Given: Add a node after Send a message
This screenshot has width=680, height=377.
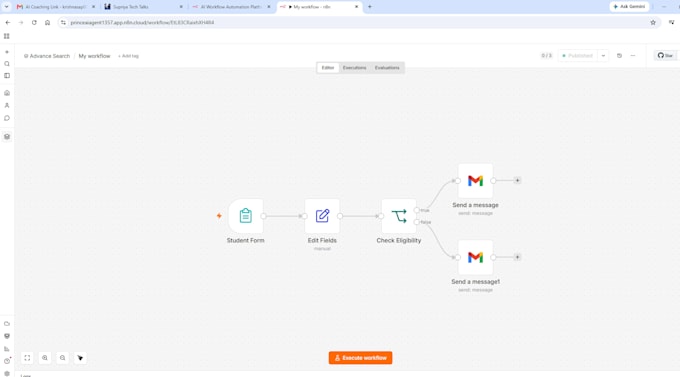Looking at the screenshot, I should [x=517, y=180].
